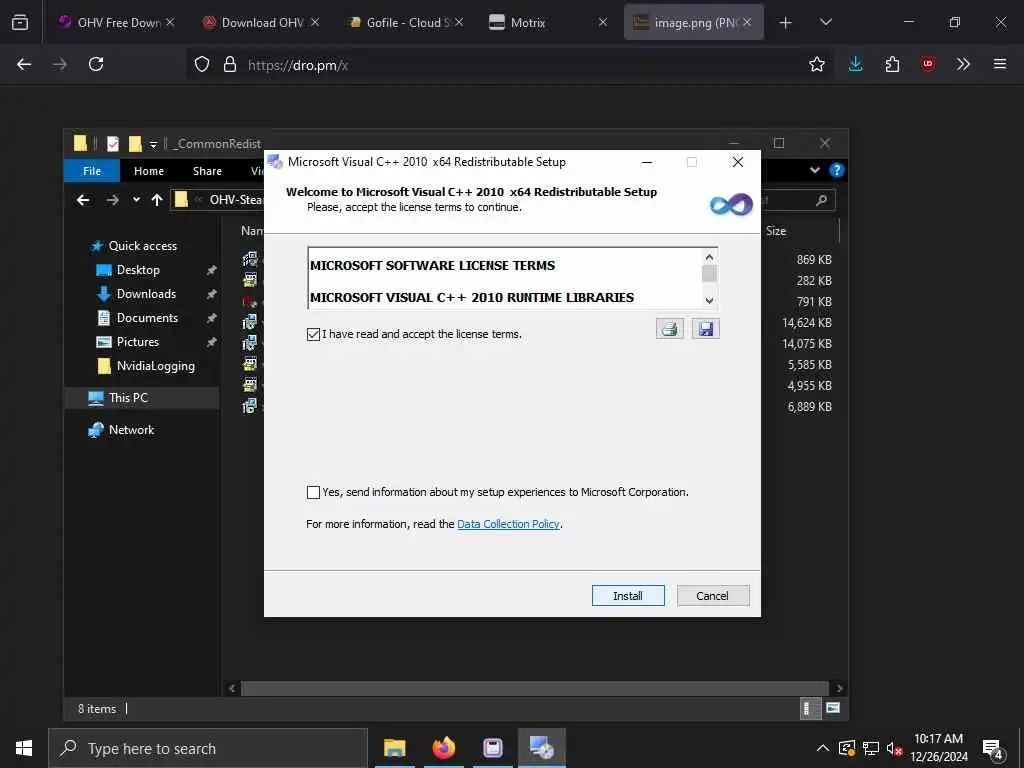
Task: Open the Windows Start menu
Action: pos(24,748)
